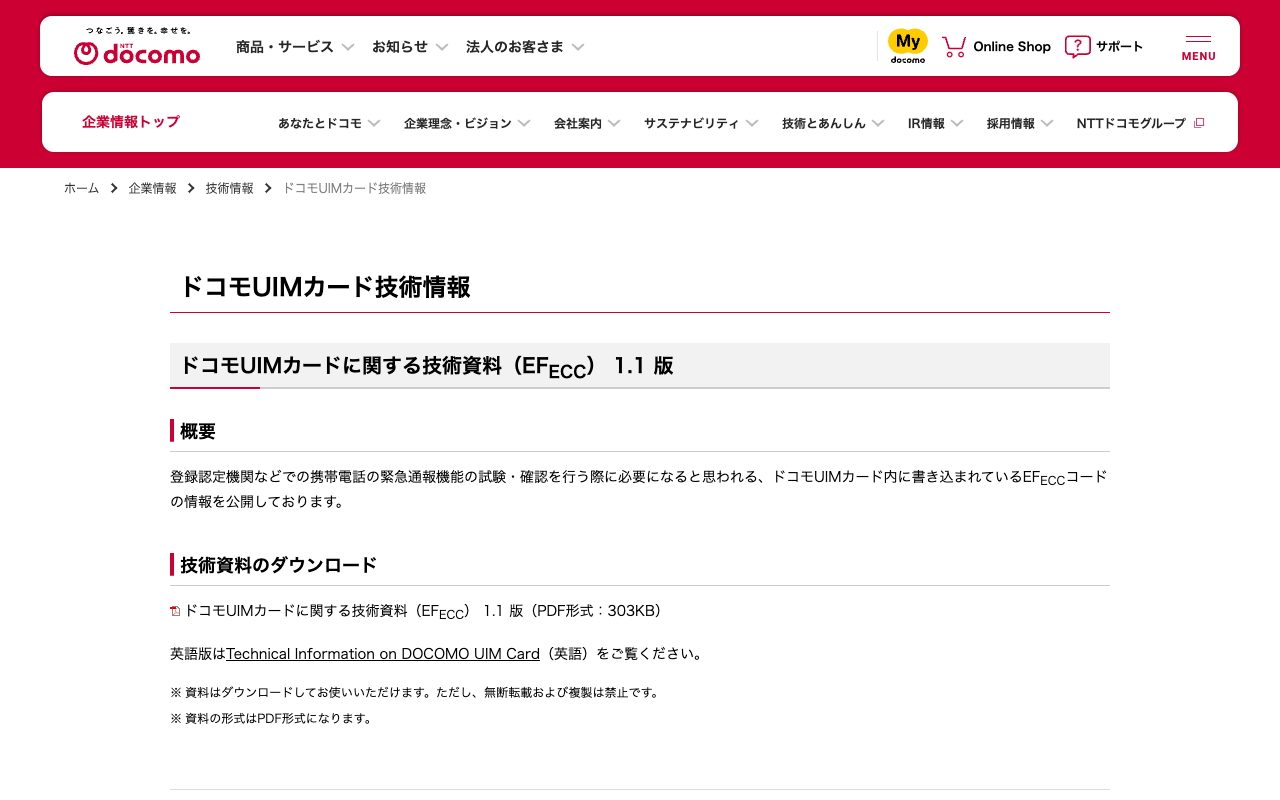Click the 1.1 版 section heading bar
This screenshot has height=800, width=1280.
point(640,366)
